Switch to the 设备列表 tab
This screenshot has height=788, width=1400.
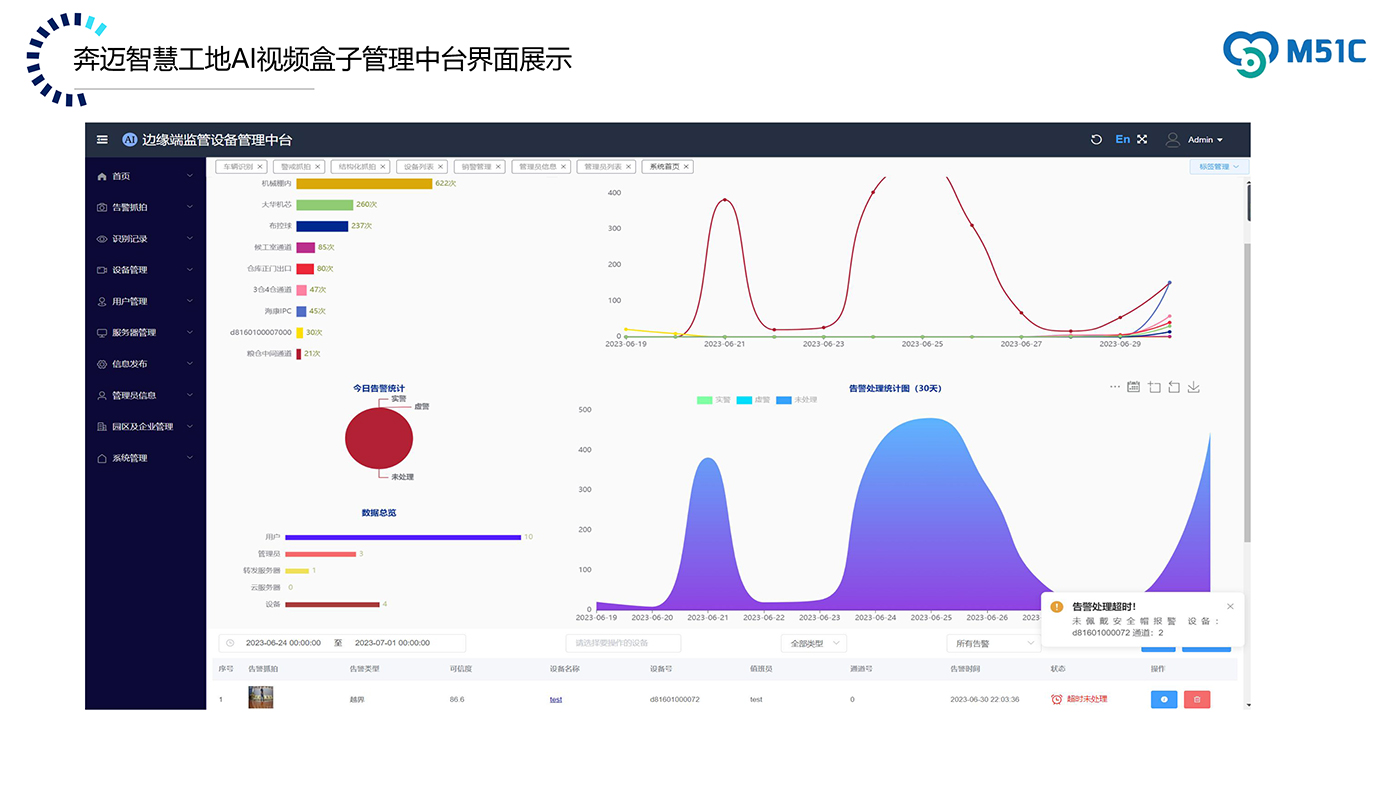coord(421,167)
